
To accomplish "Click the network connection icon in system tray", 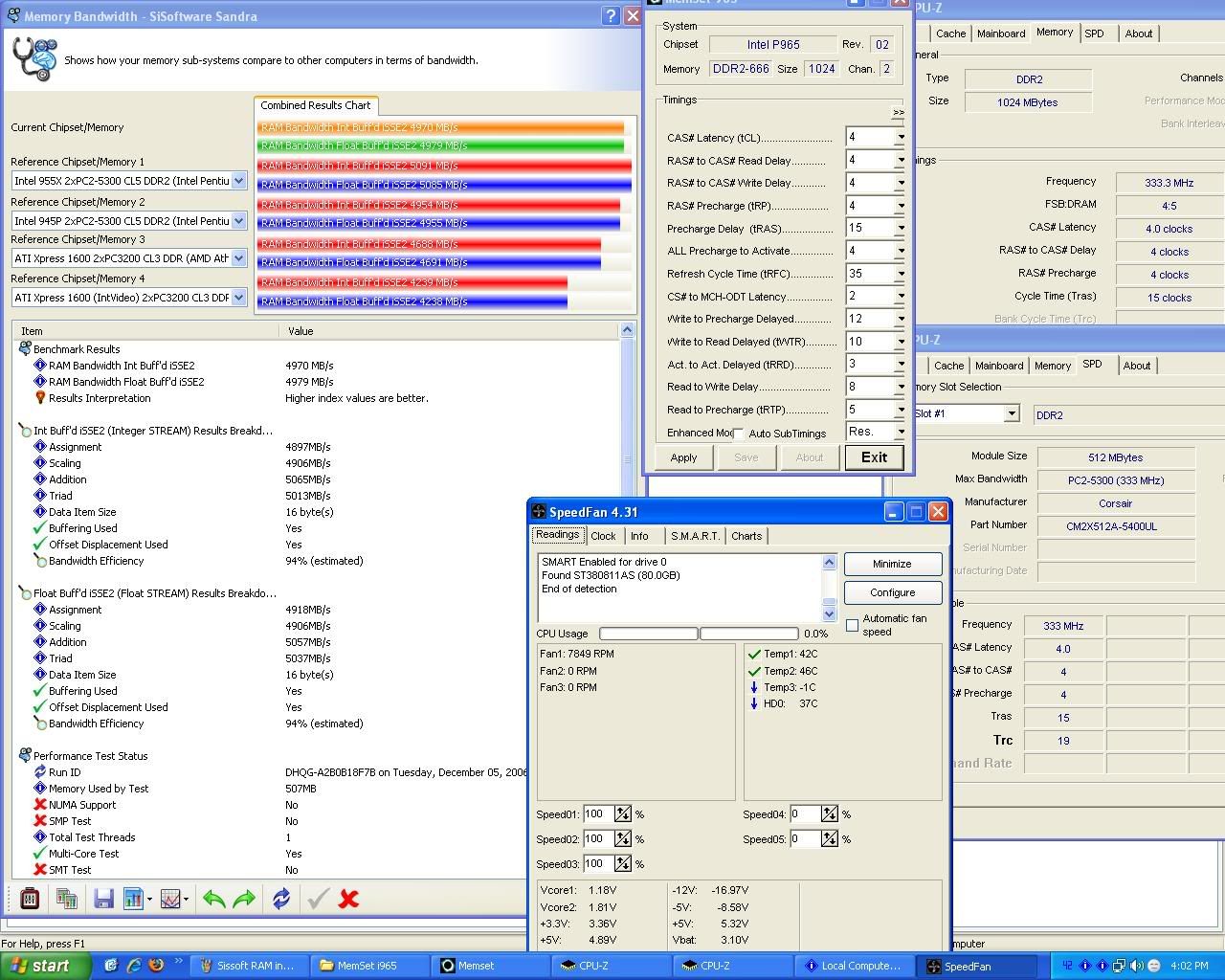I will (1120, 966).
